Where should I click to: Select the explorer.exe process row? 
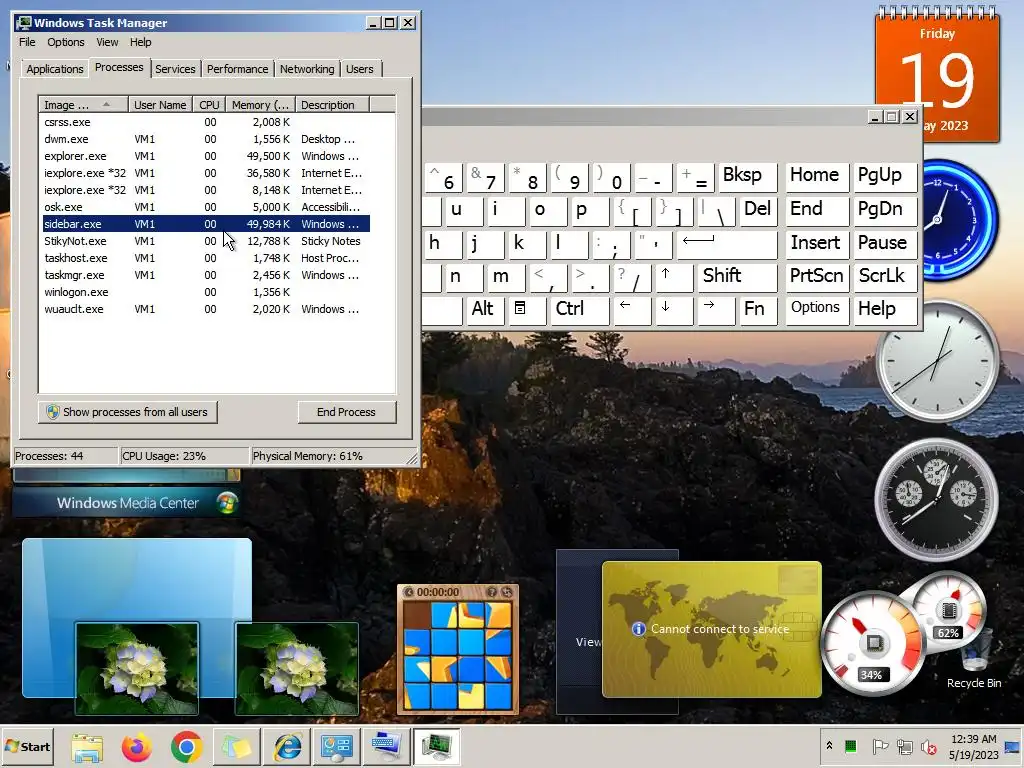point(206,156)
